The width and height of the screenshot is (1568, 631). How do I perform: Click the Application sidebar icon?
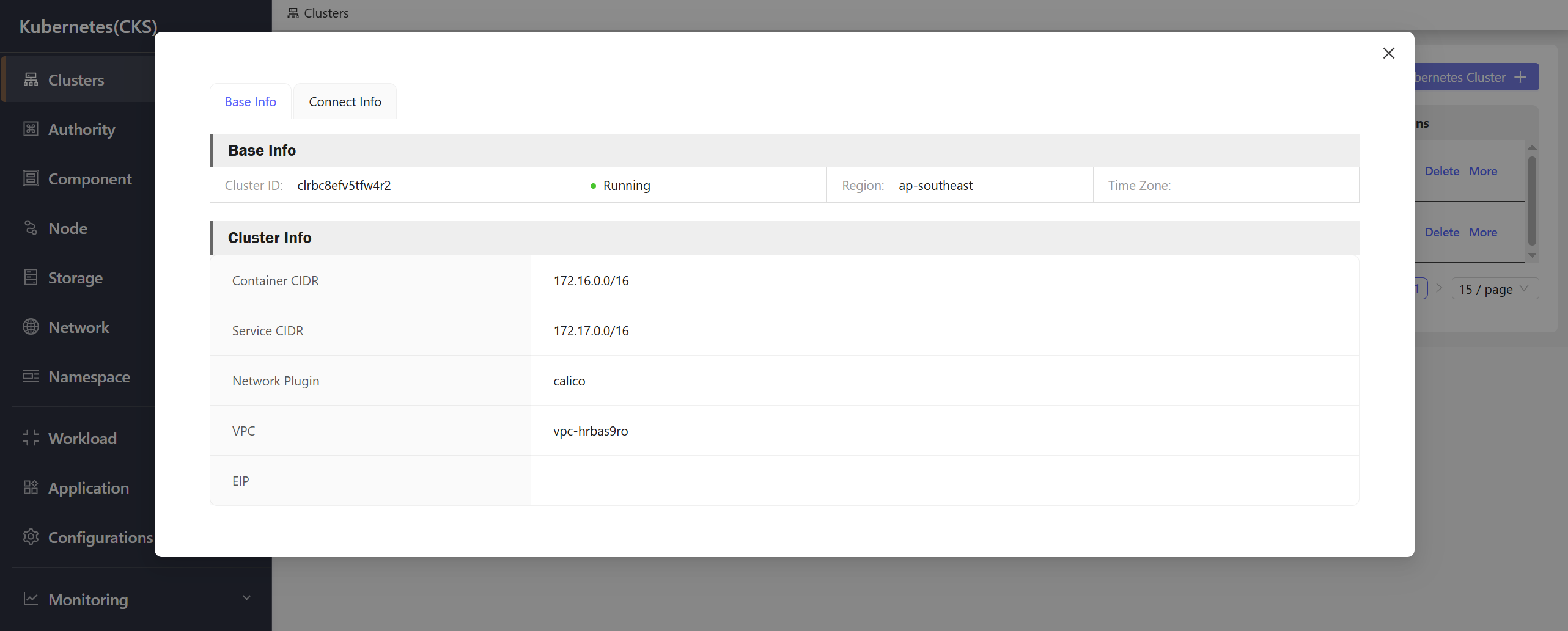pyautogui.click(x=31, y=487)
